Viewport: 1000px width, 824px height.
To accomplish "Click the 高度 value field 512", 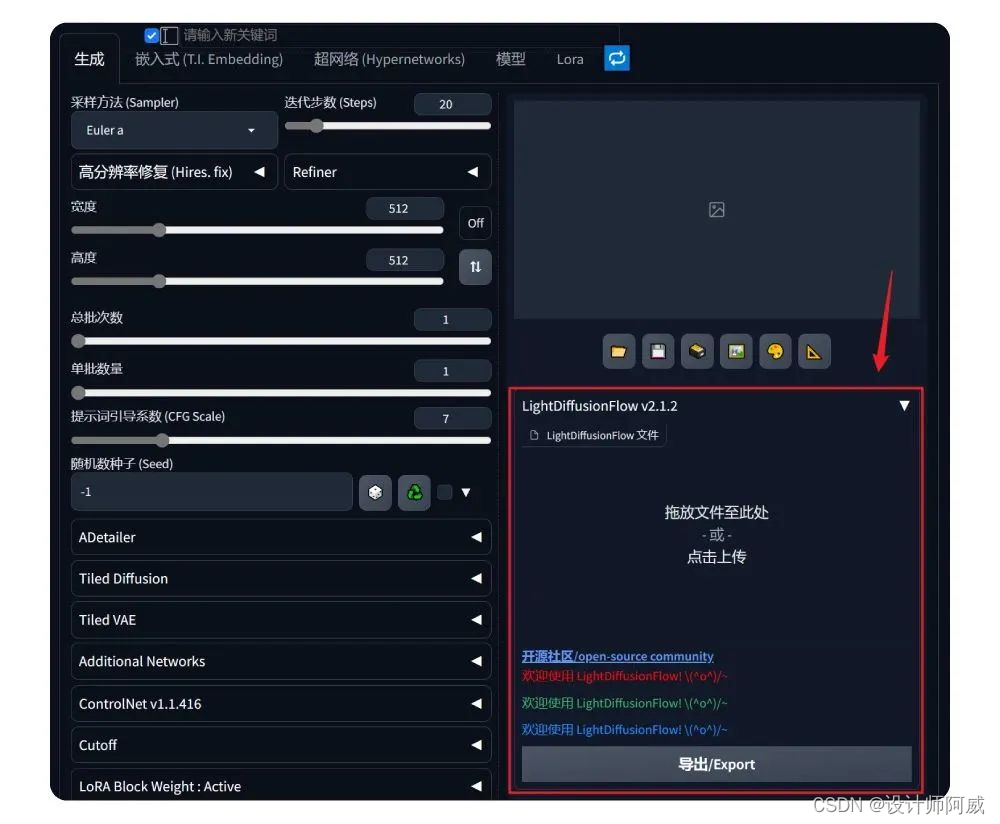I will (x=405, y=260).
